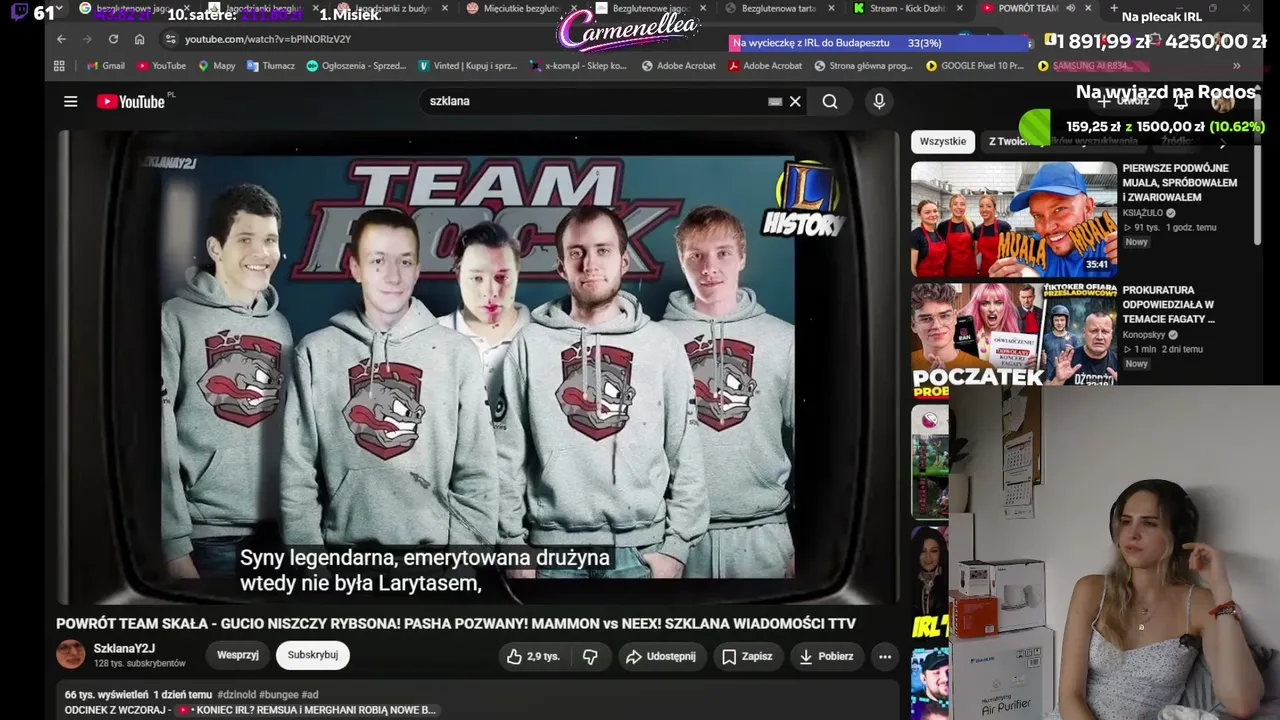Open YouTube notifications bell
1280x720 pixels.
[x=1181, y=101]
